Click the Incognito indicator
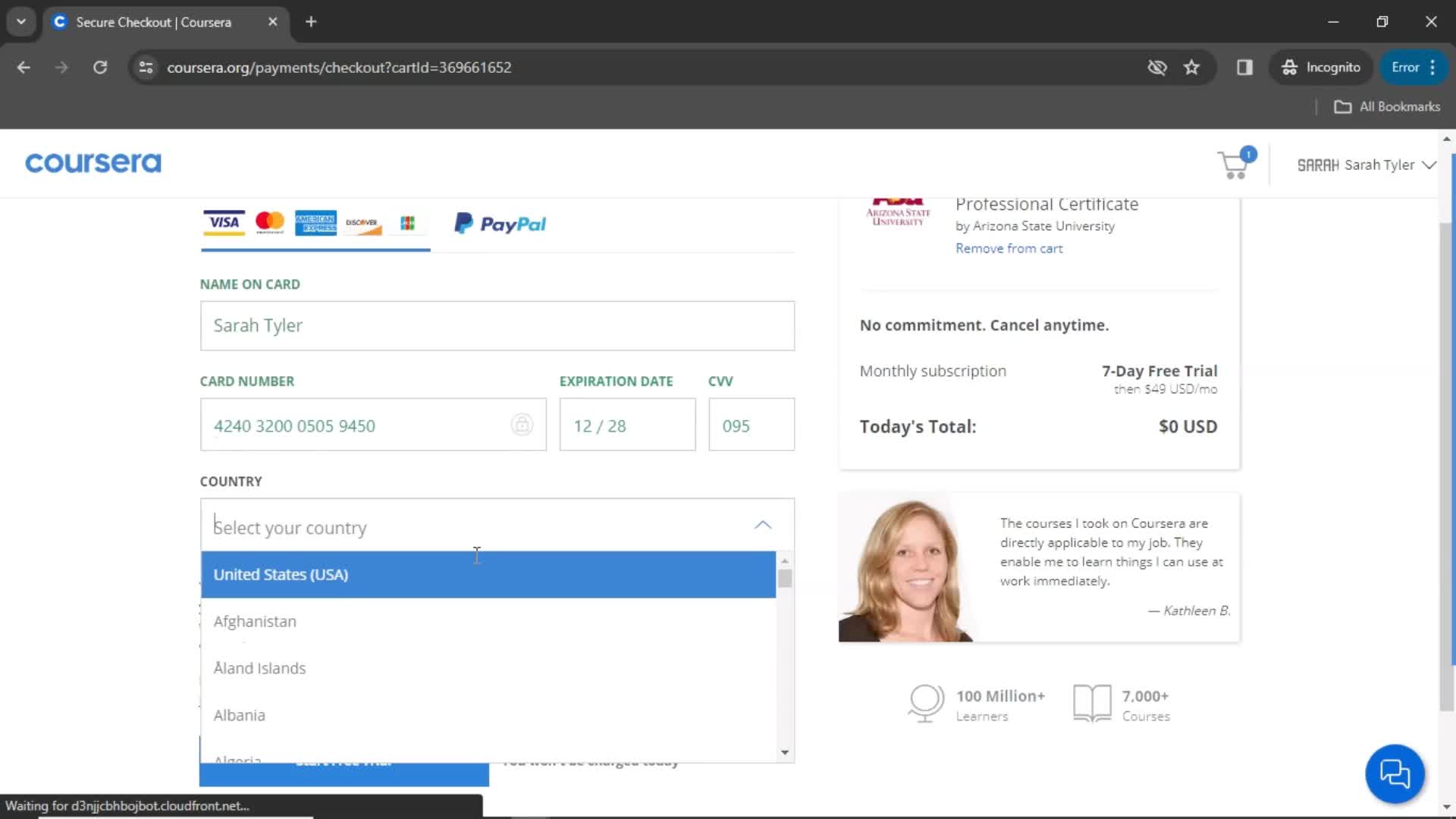Screen dimensions: 1456x819 pyautogui.click(x=1320, y=67)
